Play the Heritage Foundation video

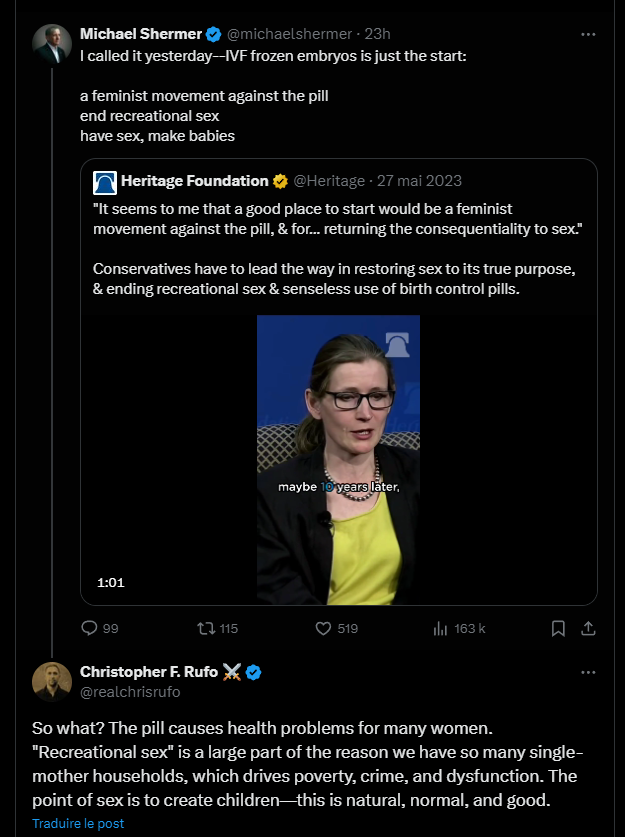(x=338, y=460)
